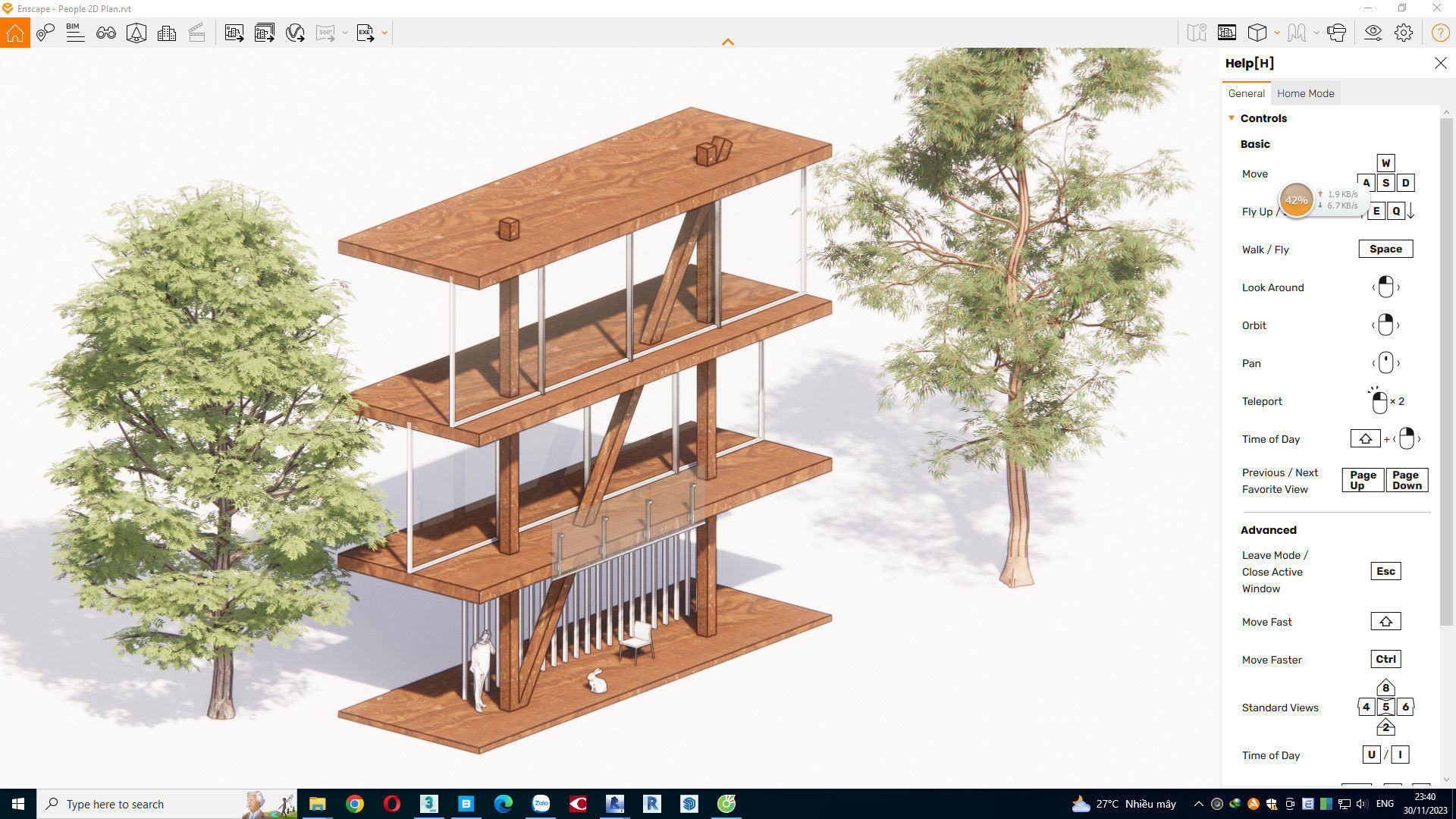The image size is (1456, 819).
Task: Open the building site context icon
Action: pyautogui.click(x=167, y=33)
